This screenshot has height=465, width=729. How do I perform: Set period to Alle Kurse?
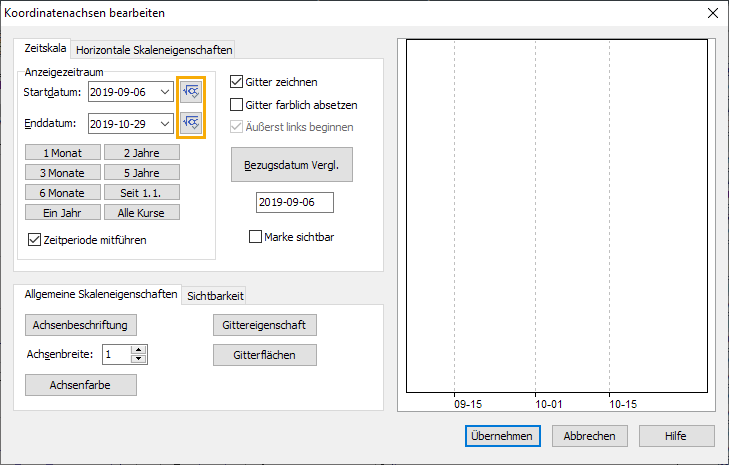coord(141,212)
